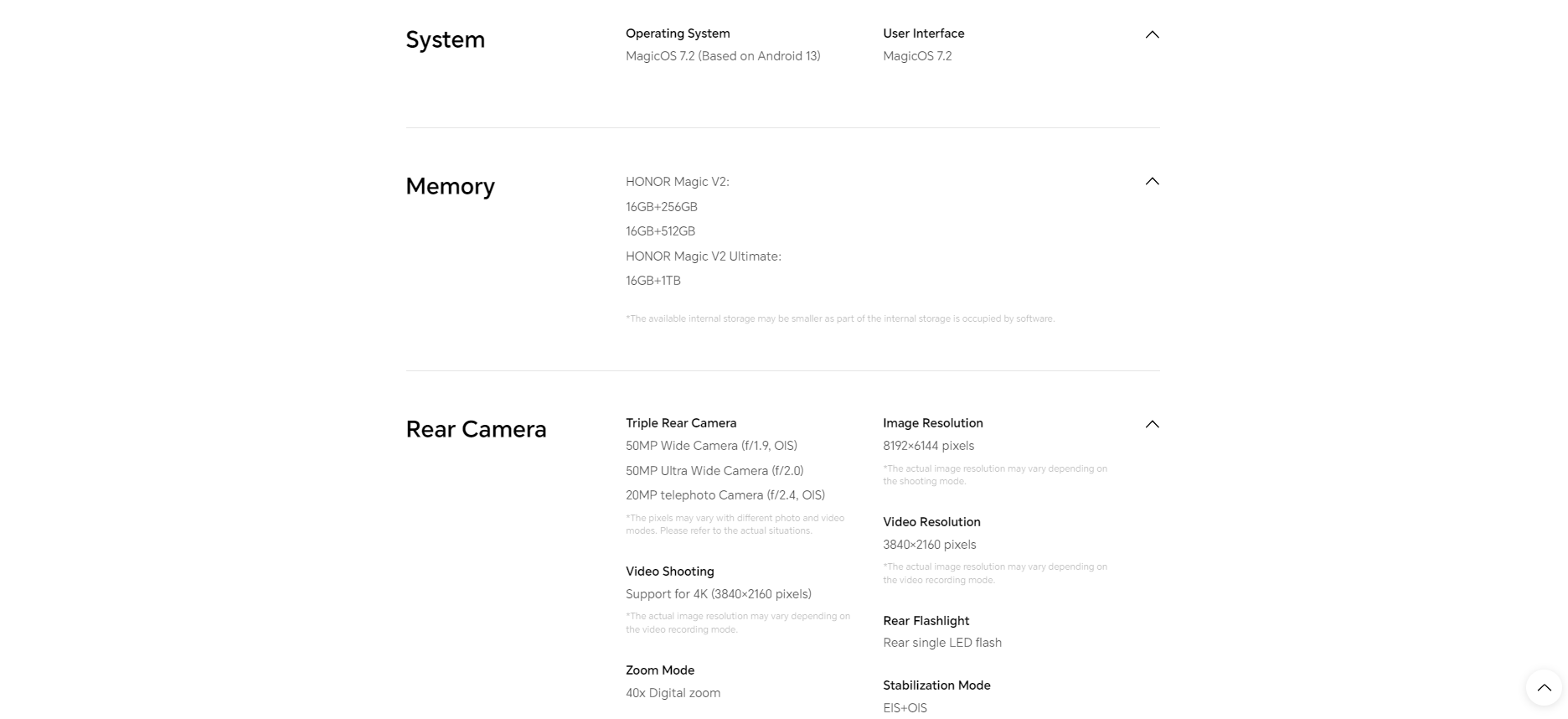Click 50MP Ultra Wide Camera (f/2.0)
The width and height of the screenshot is (1568, 719).
click(714, 471)
